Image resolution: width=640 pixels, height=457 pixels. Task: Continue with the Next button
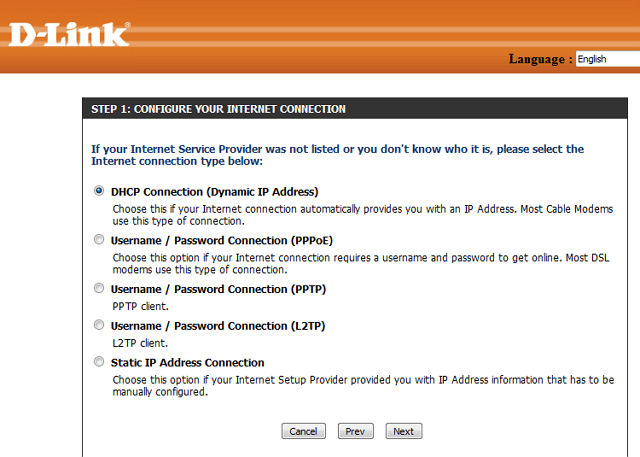(x=404, y=431)
